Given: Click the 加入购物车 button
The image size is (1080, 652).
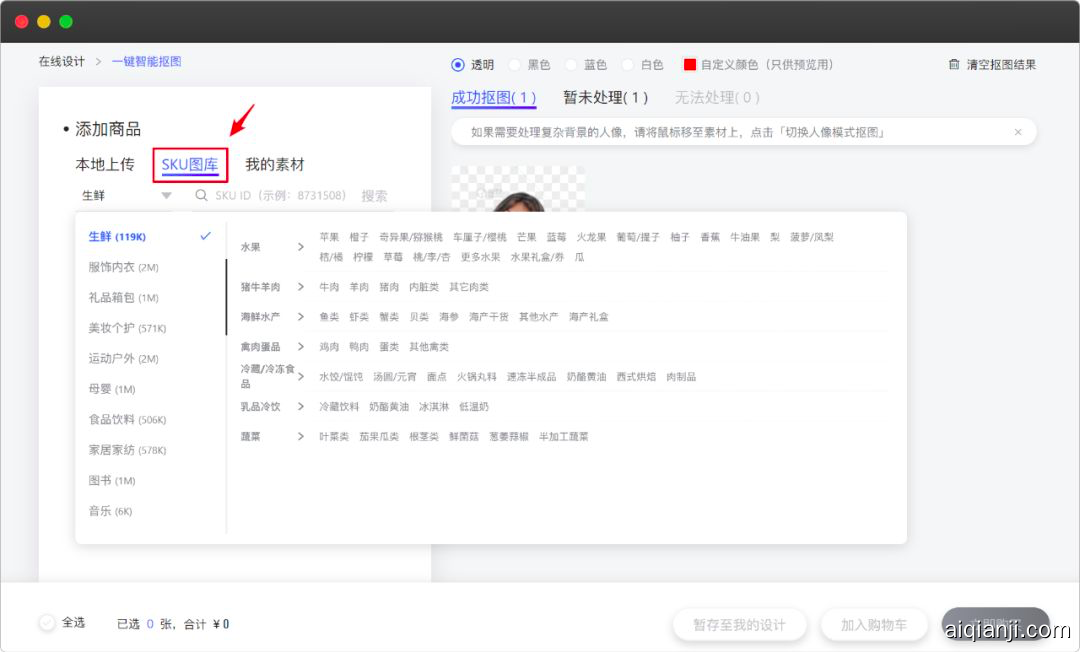Looking at the screenshot, I should [873, 625].
